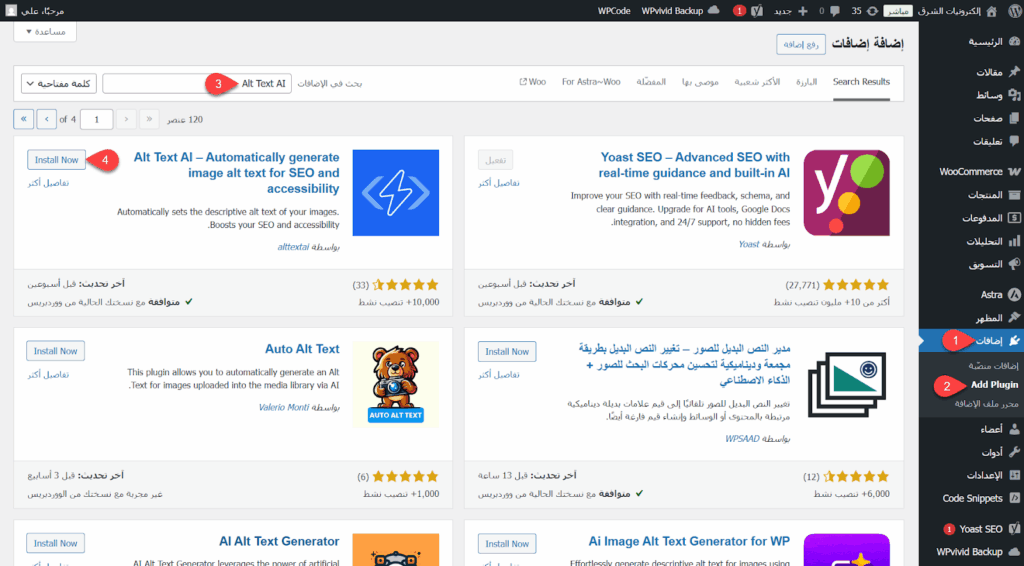Click the WPvivid Backup cloud icon
The image size is (1024, 566).
[x=714, y=10]
